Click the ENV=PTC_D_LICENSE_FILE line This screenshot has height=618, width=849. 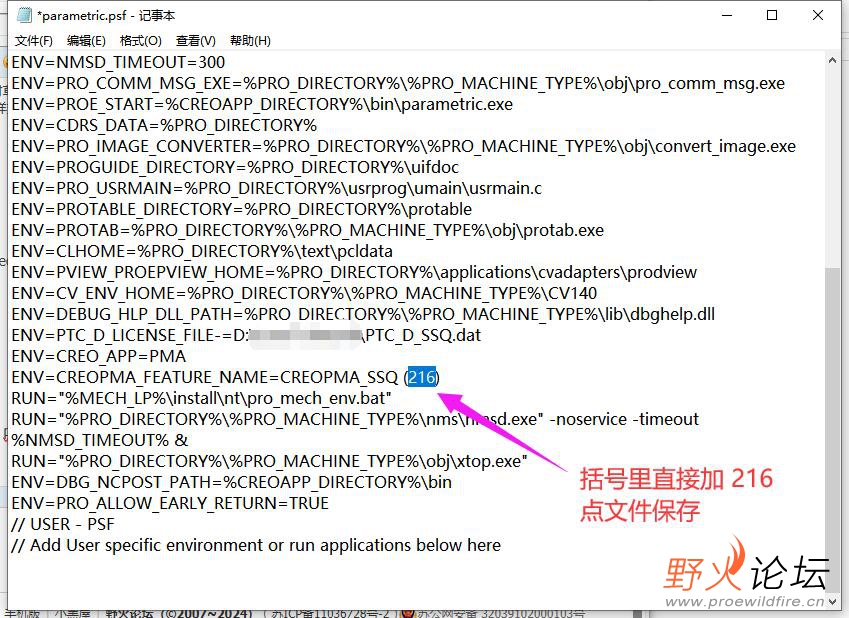pyautogui.click(x=246, y=335)
